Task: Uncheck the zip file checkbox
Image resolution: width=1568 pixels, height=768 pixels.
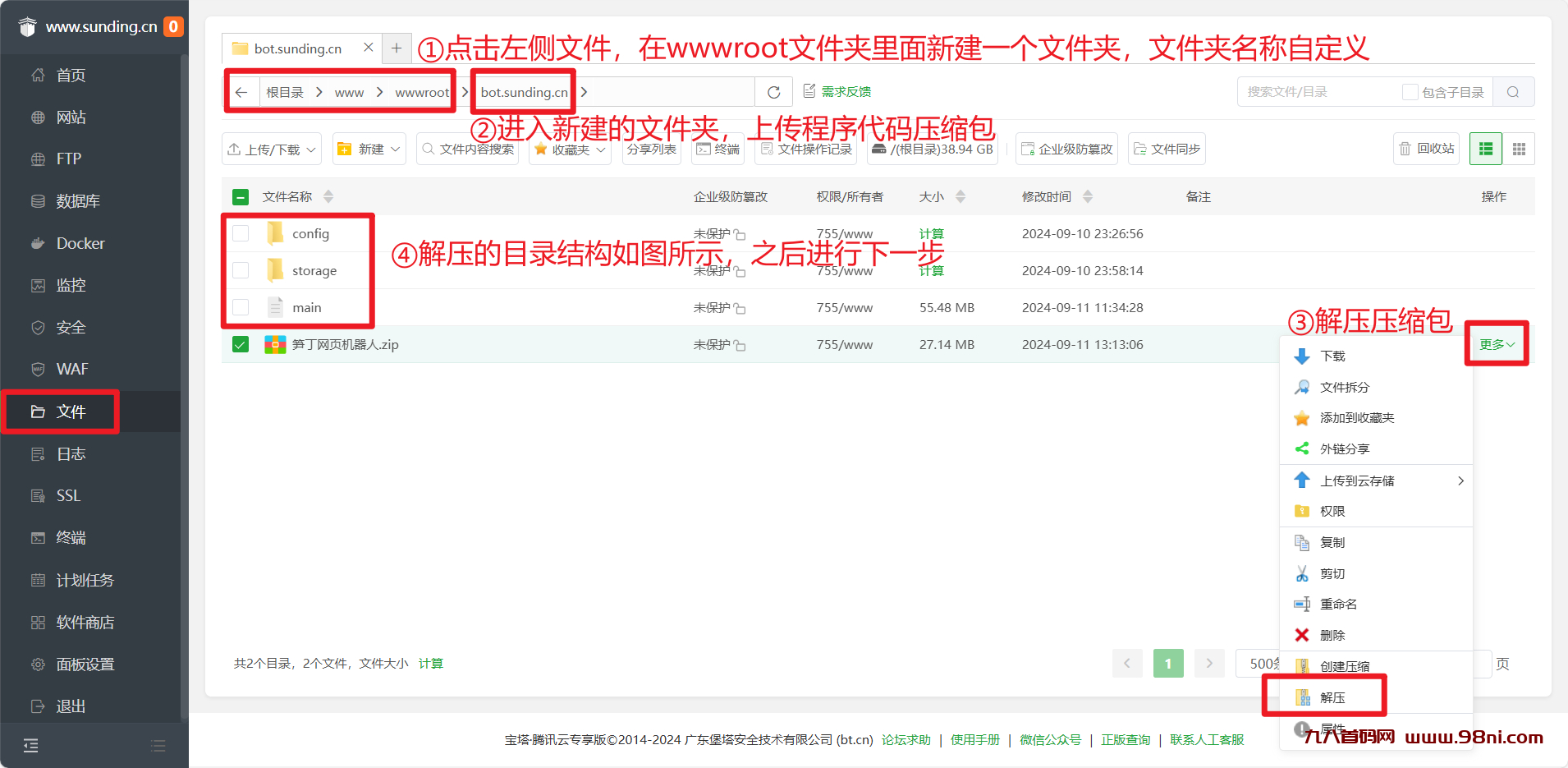Action: (x=241, y=344)
